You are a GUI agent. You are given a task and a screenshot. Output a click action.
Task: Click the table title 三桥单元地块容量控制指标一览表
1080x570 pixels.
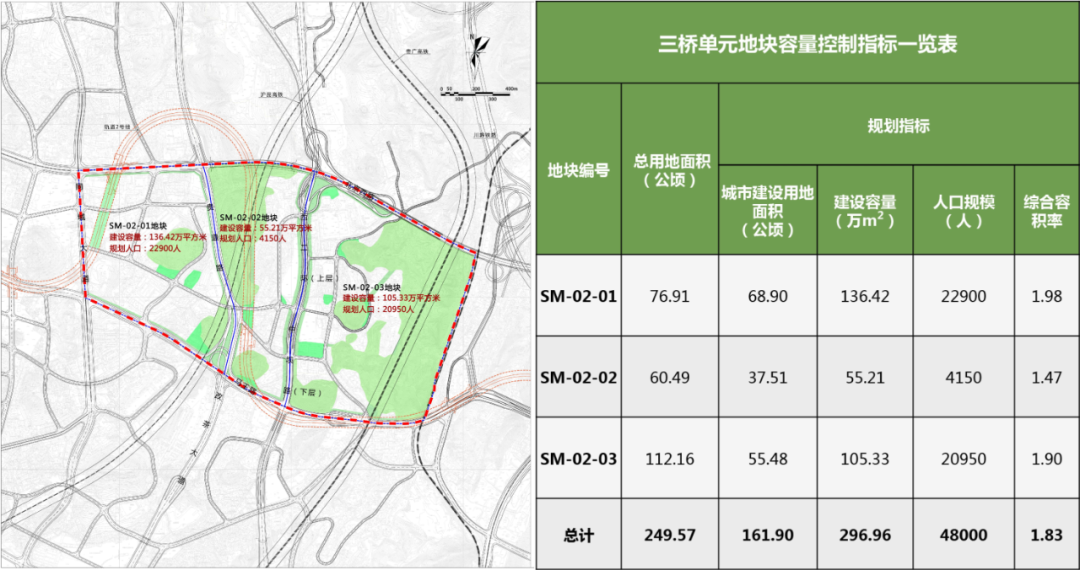(x=807, y=44)
